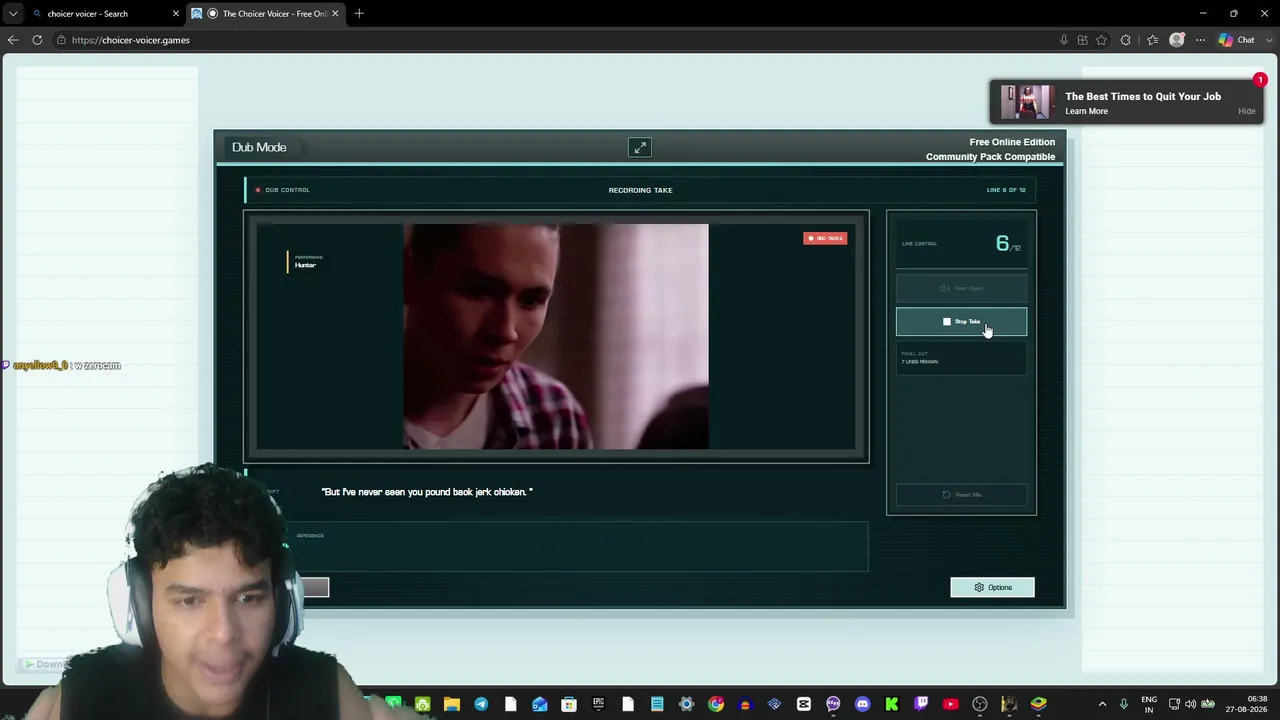Click the microphone icon in system tray
Image resolution: width=1280 pixels, height=720 pixels.
pos(1124,705)
